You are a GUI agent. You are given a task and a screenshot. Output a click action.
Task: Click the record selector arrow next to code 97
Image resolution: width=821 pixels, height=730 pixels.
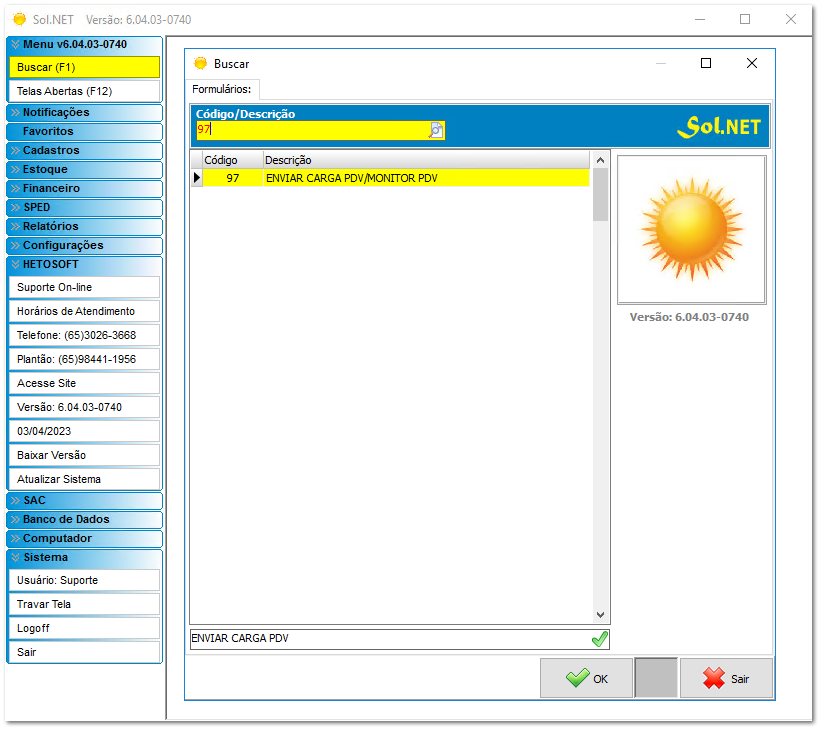[x=194, y=177]
